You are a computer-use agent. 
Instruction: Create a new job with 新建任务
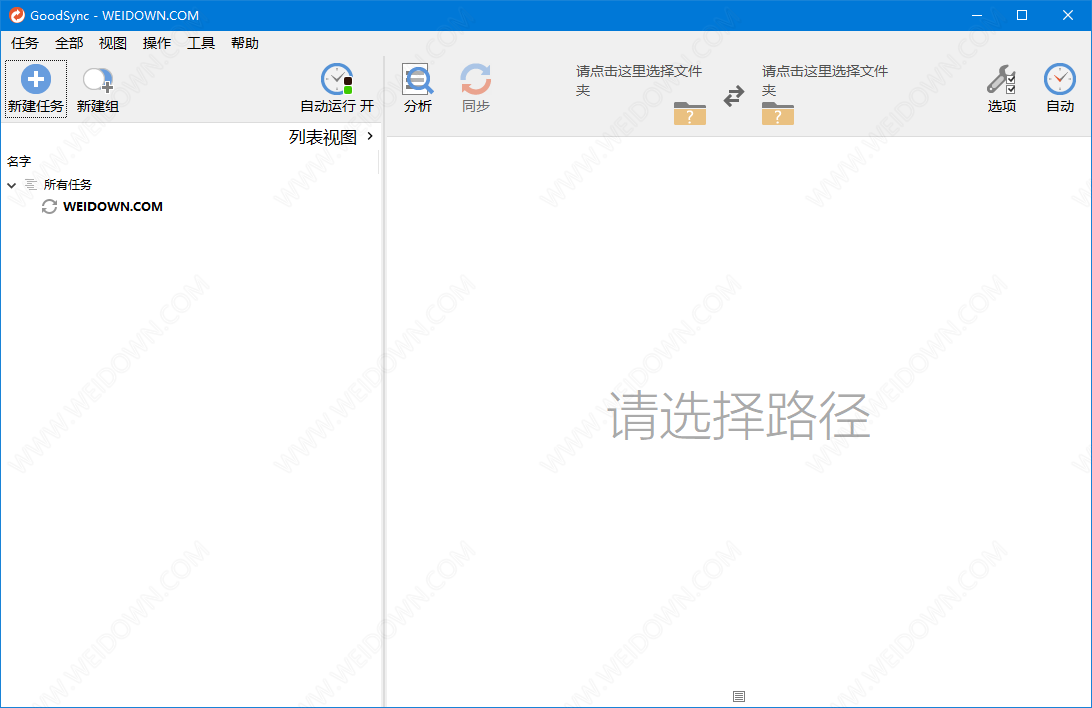pos(36,88)
